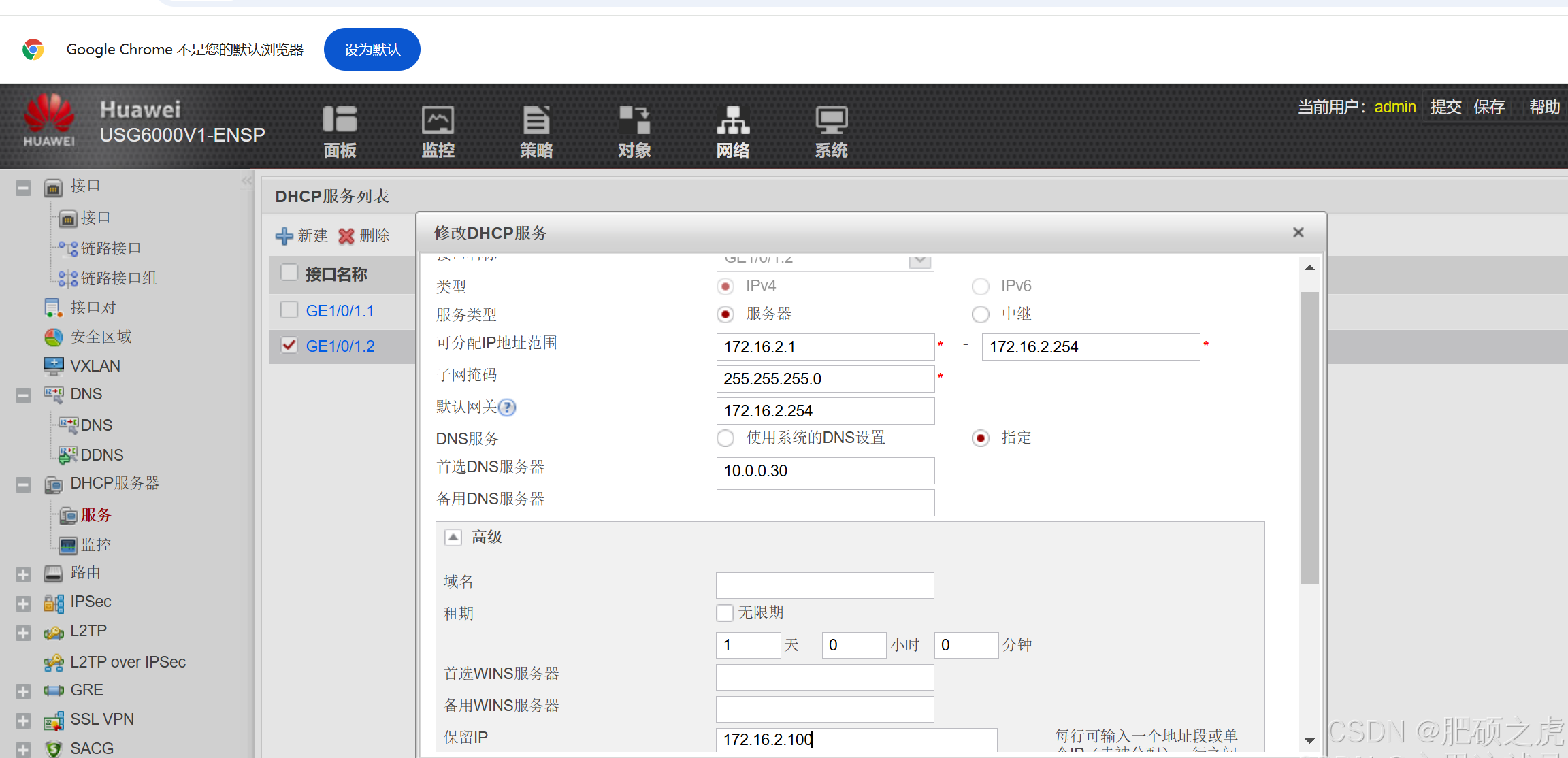Expand the 路由 tree node
This screenshot has height=758, width=1568.
click(23, 574)
